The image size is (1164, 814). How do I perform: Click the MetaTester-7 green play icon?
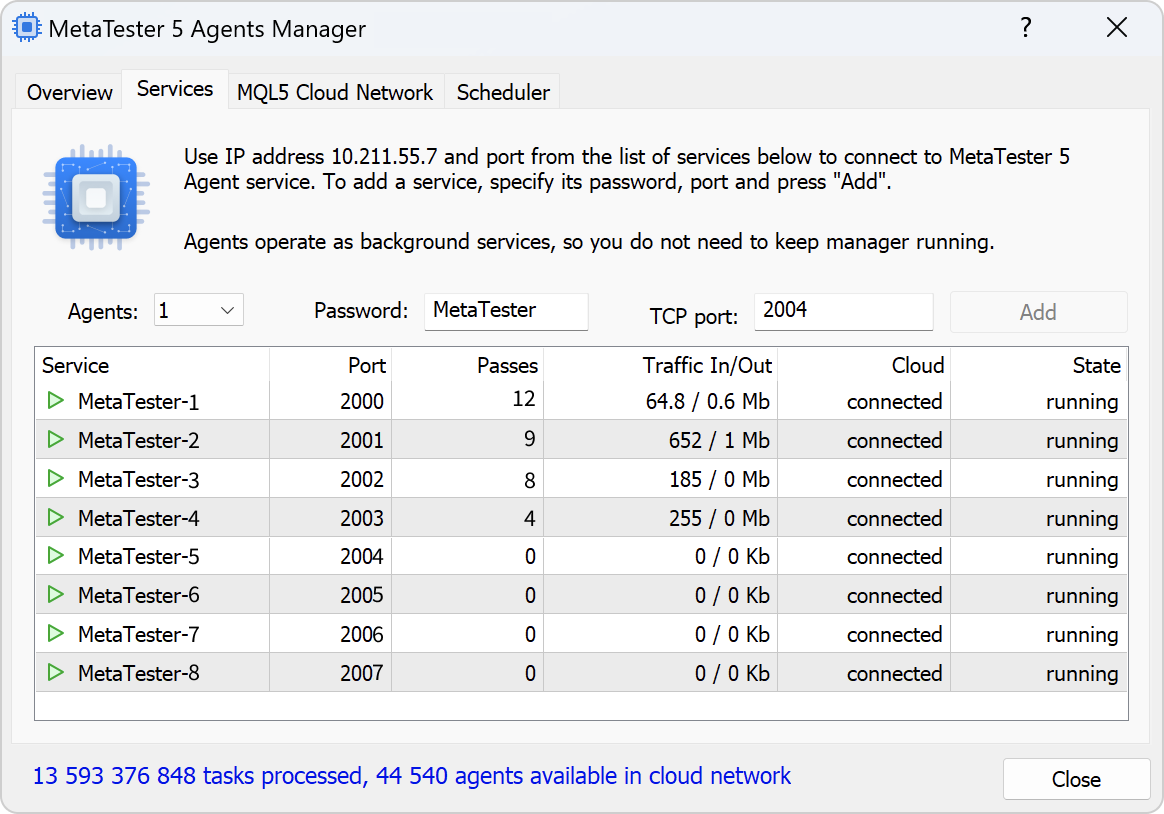coord(56,634)
